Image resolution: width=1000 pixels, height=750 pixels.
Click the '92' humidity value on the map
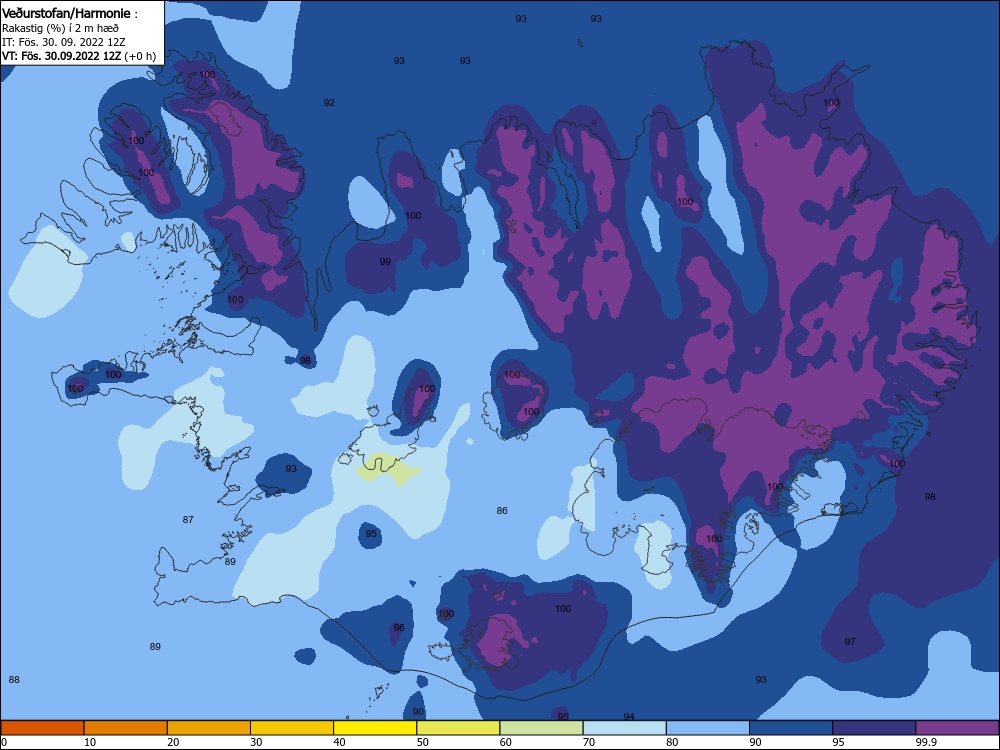[329, 103]
